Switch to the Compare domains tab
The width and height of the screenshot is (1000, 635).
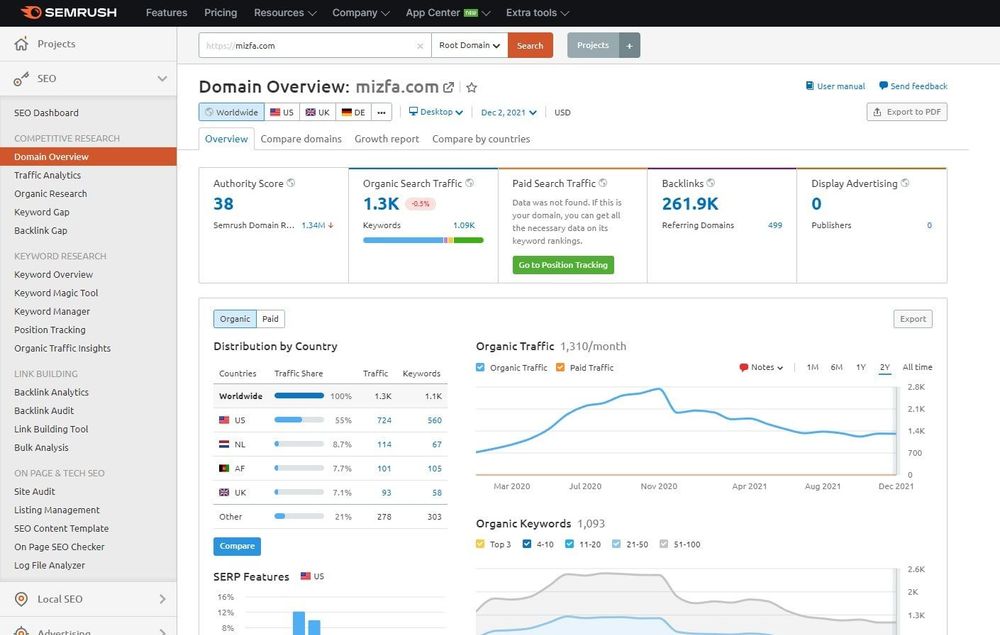tap(304, 139)
